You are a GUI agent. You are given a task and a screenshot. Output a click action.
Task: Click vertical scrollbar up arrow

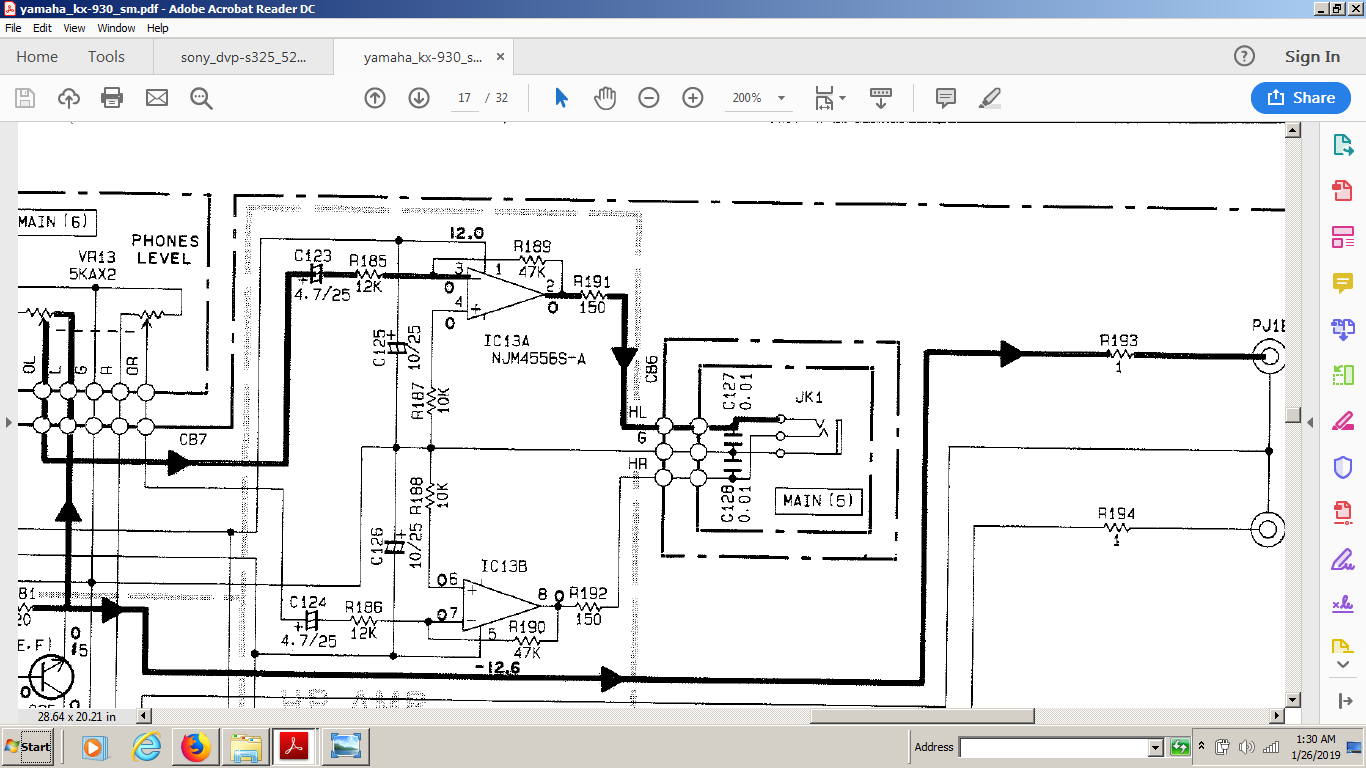(x=1293, y=130)
